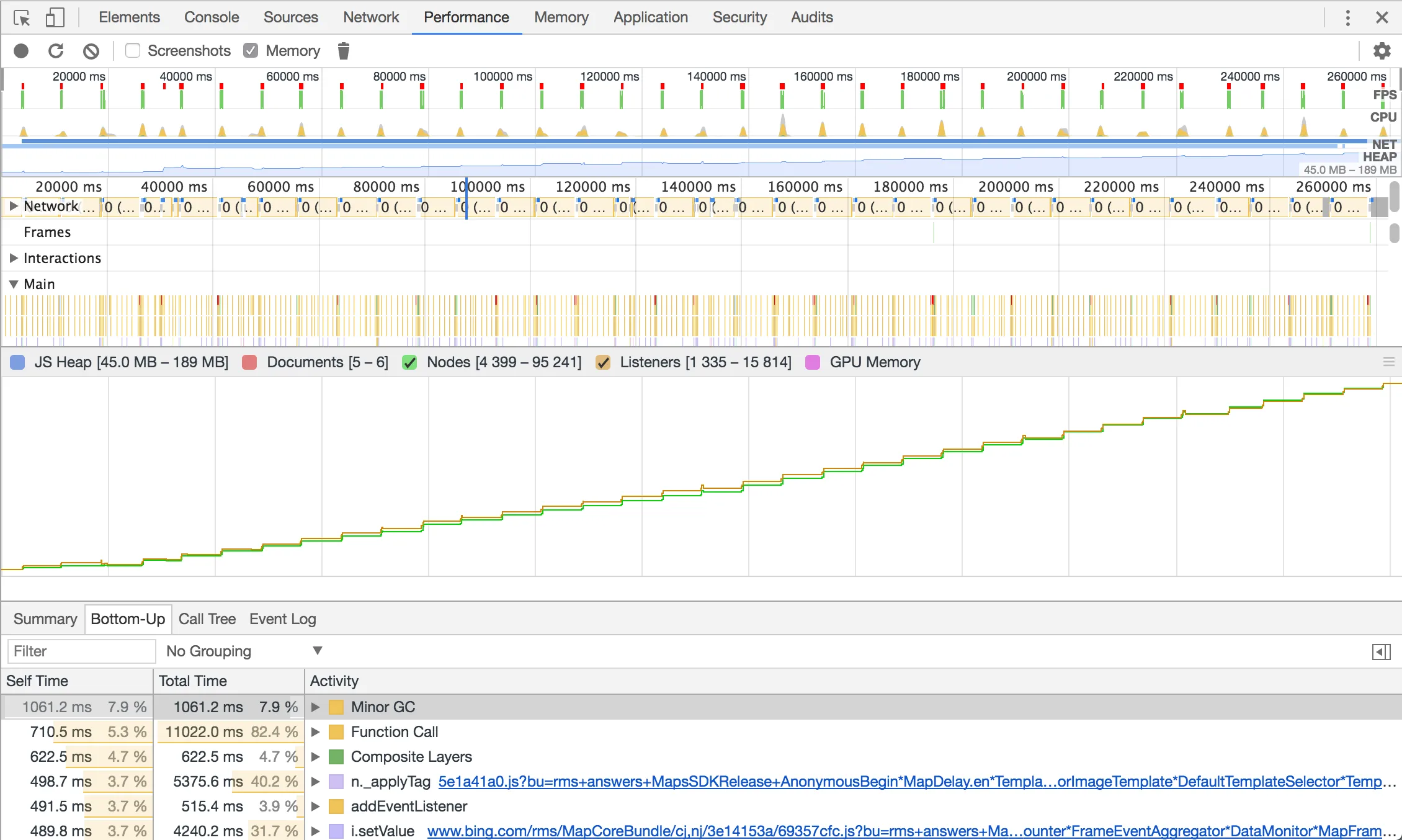Enable the Screenshots checkbox

coord(133,51)
